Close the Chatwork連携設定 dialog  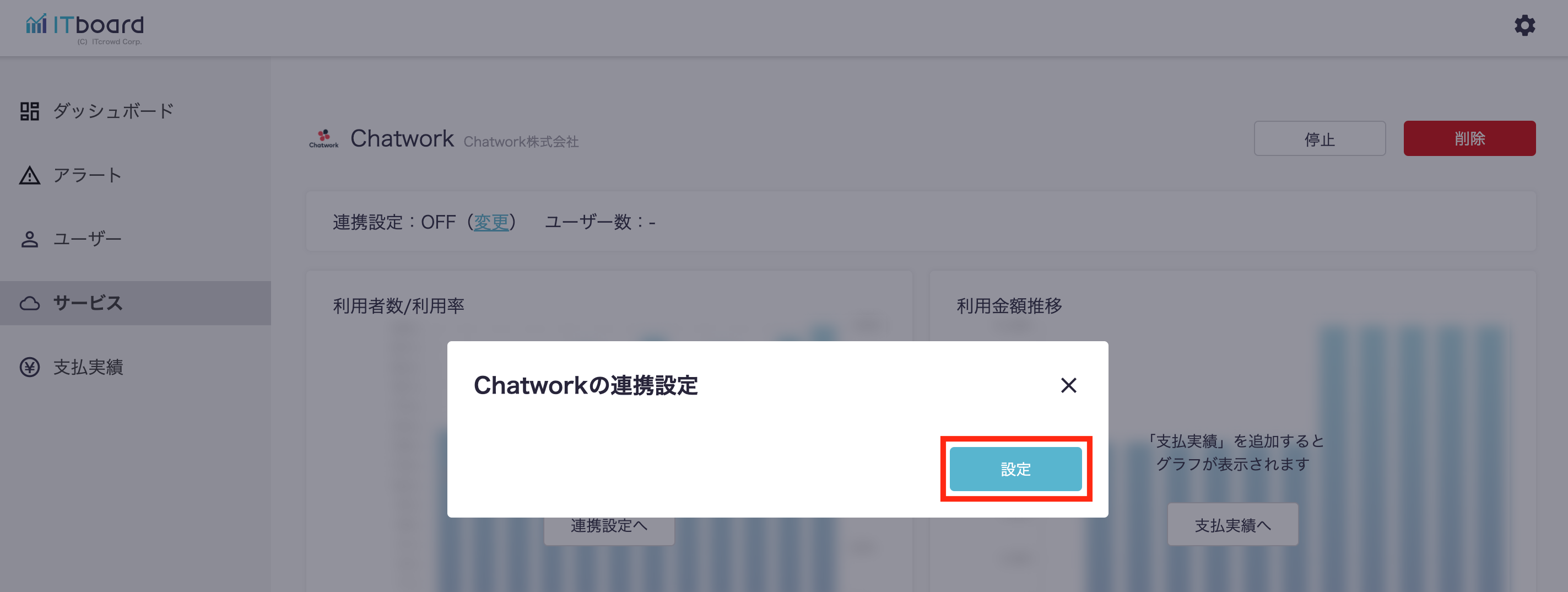tap(1068, 385)
